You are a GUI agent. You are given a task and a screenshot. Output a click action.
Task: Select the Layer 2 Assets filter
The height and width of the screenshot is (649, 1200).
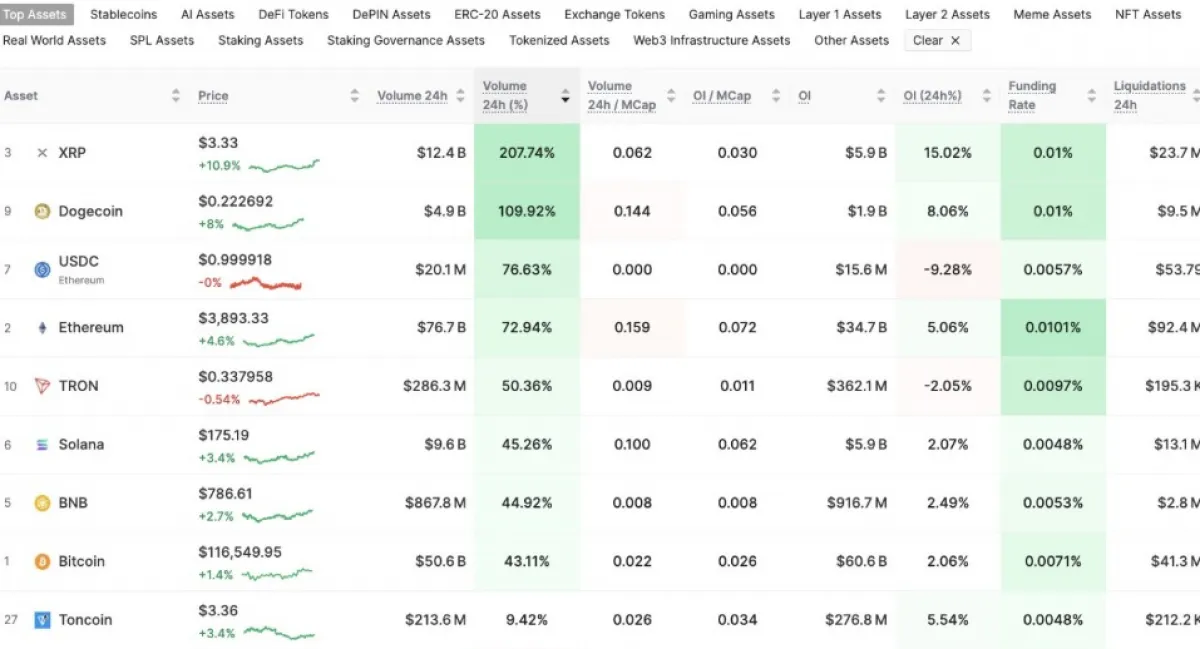947,14
